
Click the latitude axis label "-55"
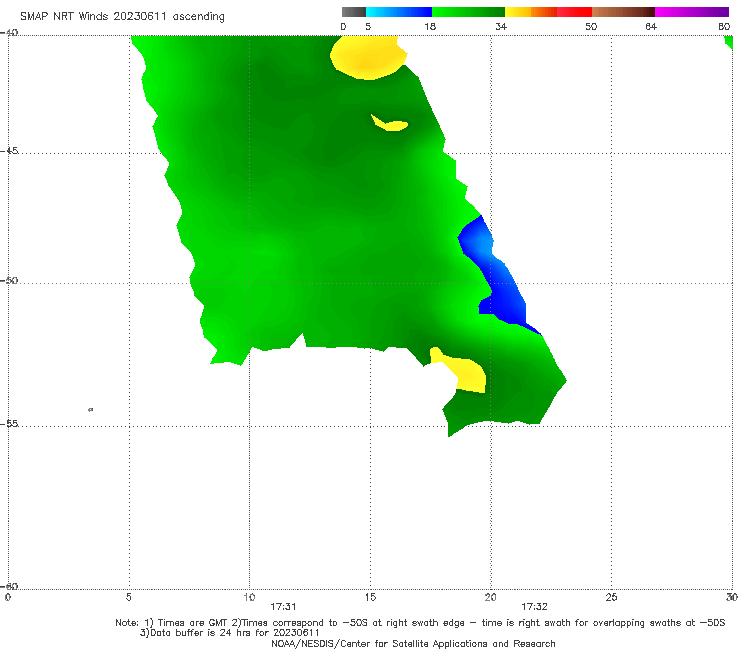tap(9, 423)
